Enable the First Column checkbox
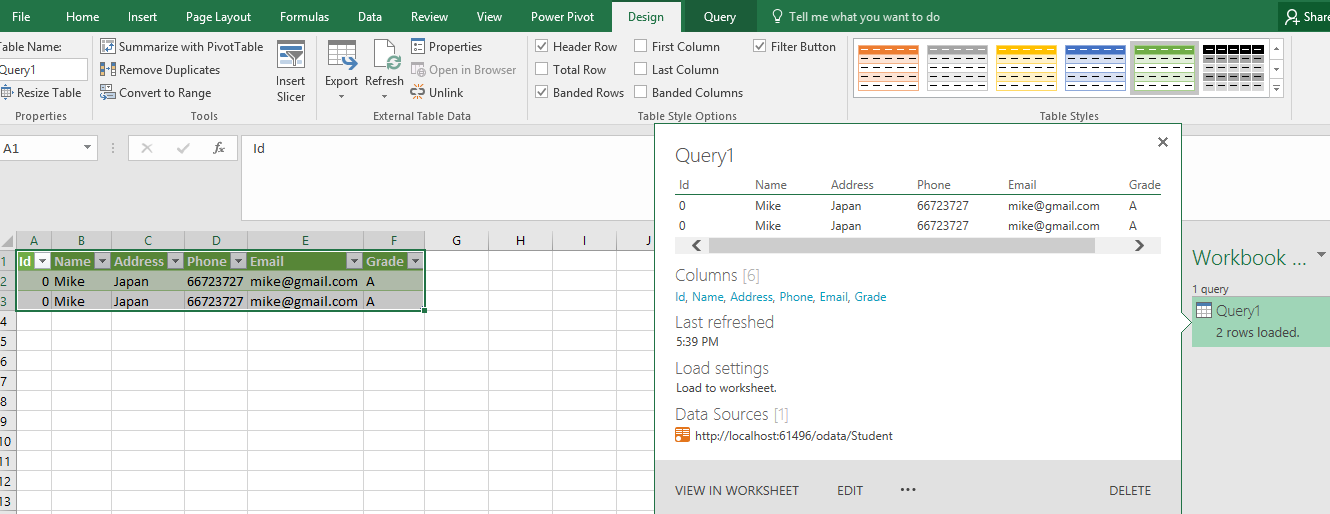 [x=640, y=47]
